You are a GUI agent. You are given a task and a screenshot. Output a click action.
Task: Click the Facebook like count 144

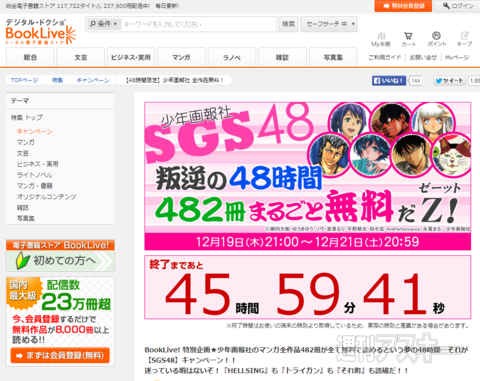tap(415, 81)
